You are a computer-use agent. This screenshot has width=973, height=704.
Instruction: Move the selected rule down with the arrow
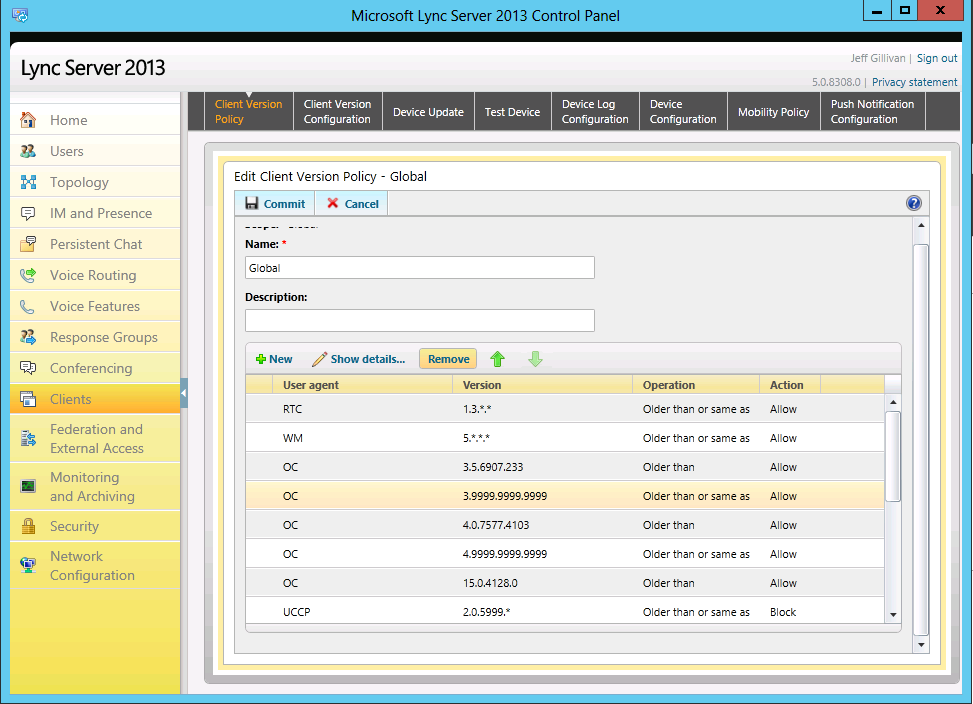(x=536, y=358)
